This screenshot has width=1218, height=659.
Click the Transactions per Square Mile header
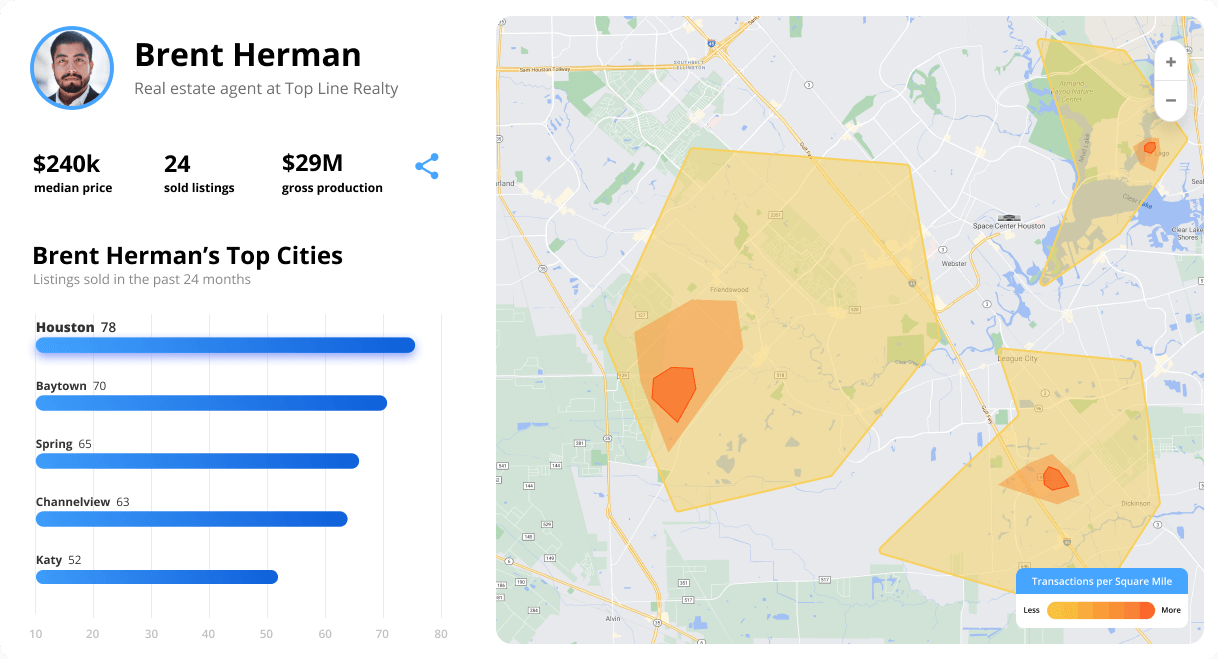(1101, 581)
